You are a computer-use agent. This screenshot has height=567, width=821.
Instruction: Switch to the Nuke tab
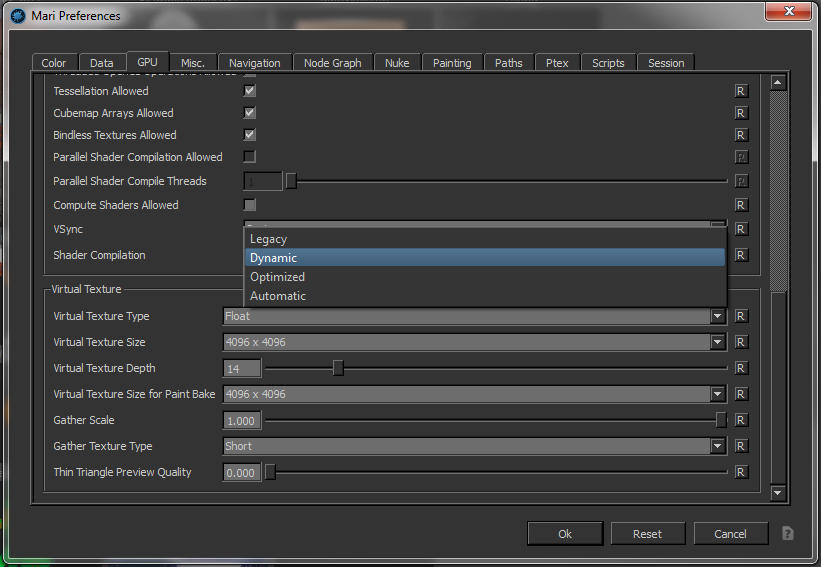pos(397,63)
